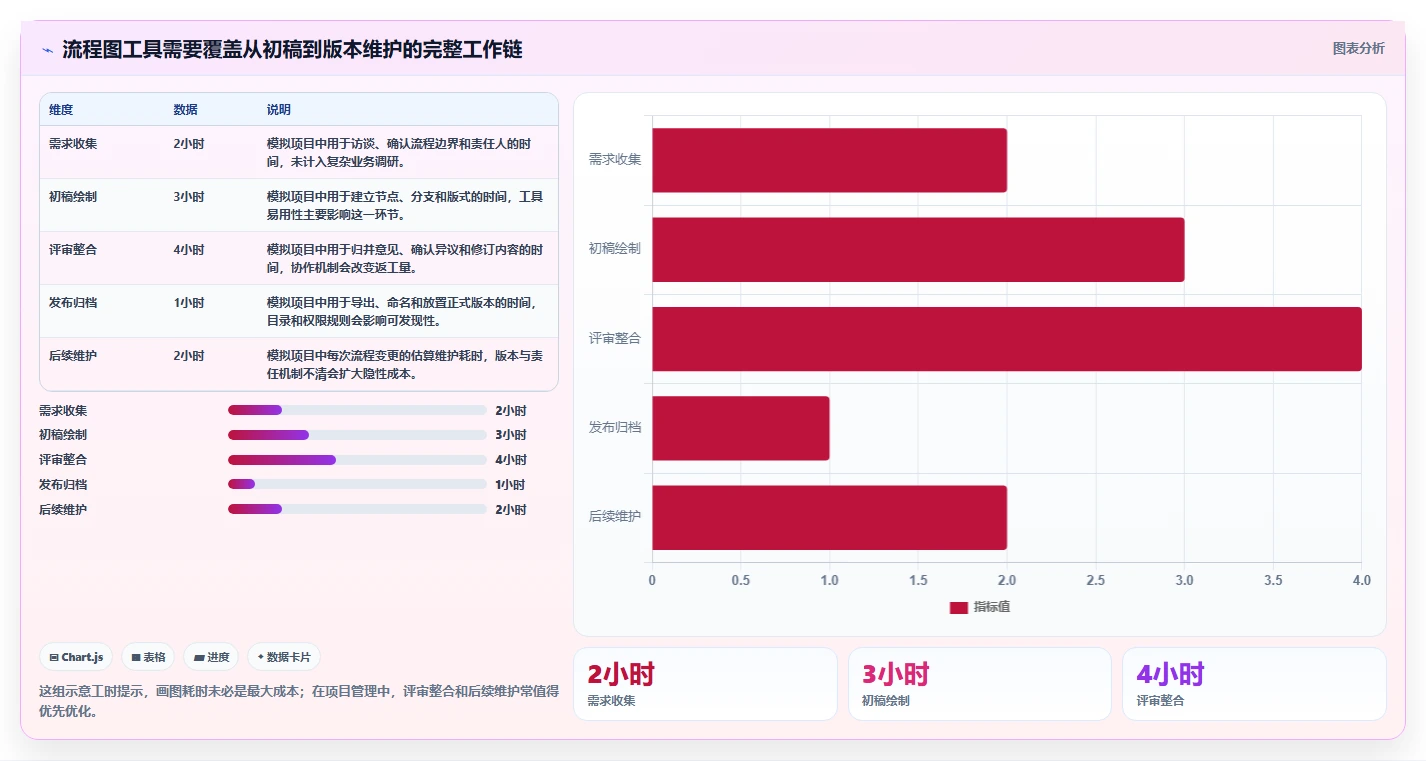The image size is (1426, 761).
Task: Select the 4小时 评审整合 data card
Action: [1254, 684]
